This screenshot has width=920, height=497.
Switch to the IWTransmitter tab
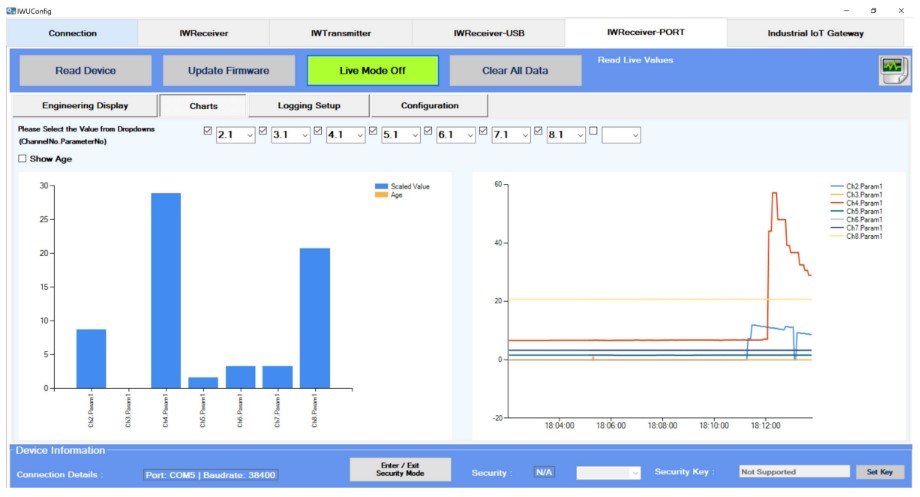tap(341, 33)
